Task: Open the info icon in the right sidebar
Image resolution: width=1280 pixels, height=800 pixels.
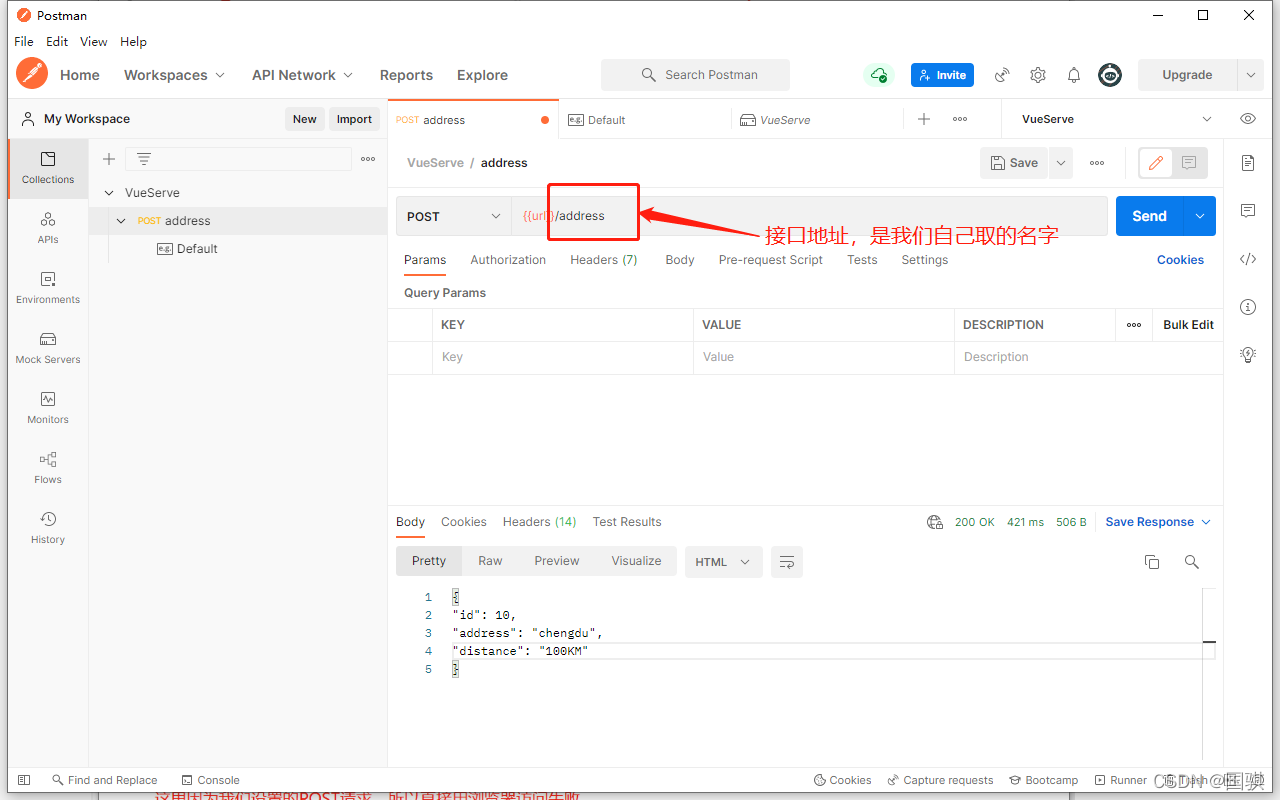Action: click(1248, 307)
